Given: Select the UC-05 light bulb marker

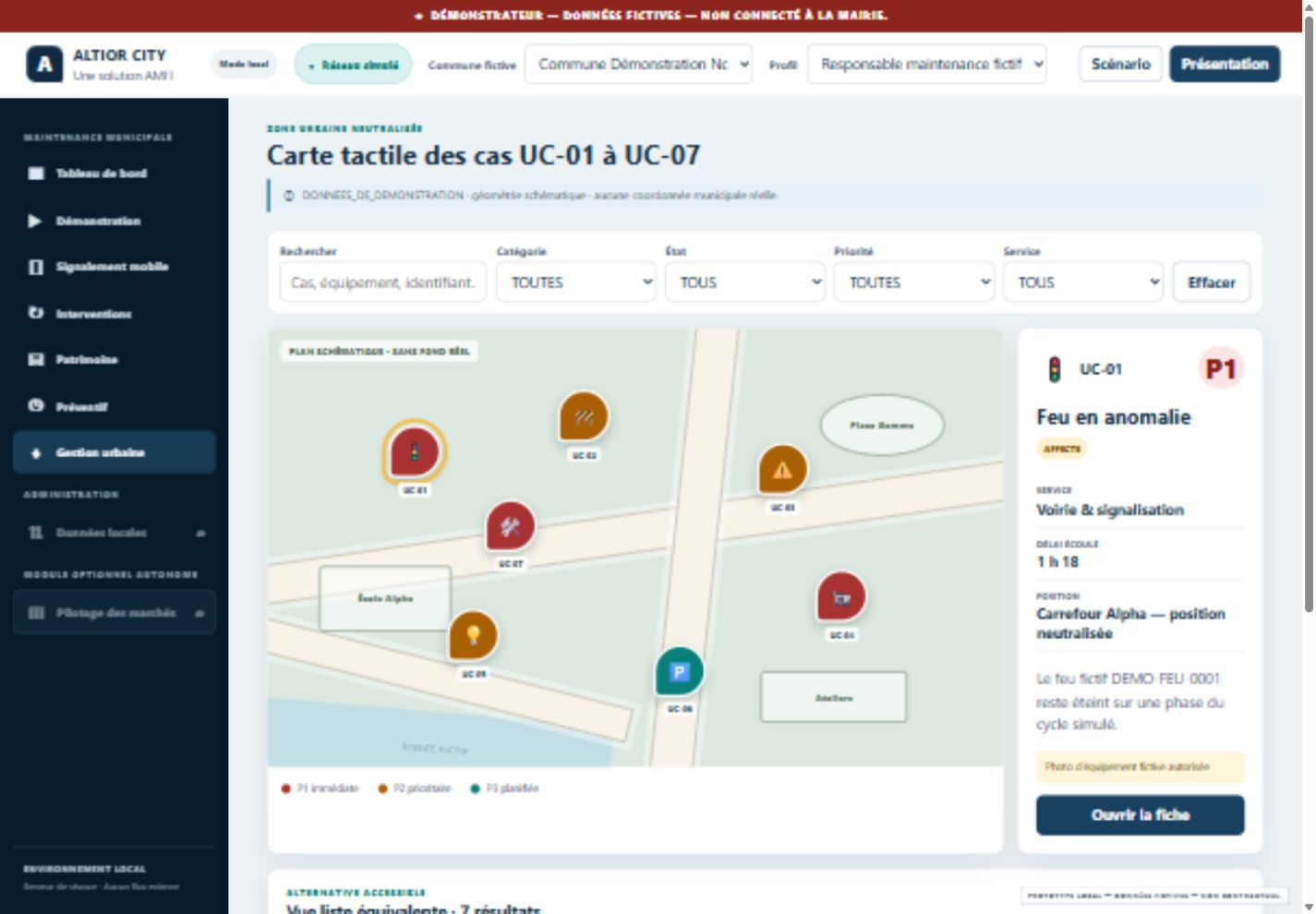Looking at the screenshot, I should (x=474, y=636).
